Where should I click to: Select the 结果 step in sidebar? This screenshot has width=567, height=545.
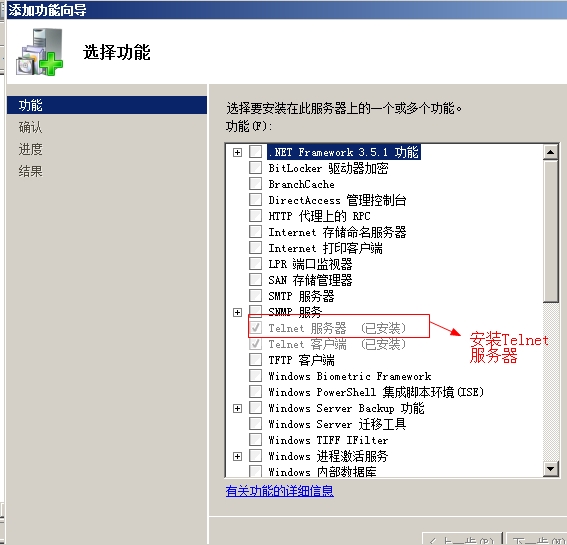30,171
